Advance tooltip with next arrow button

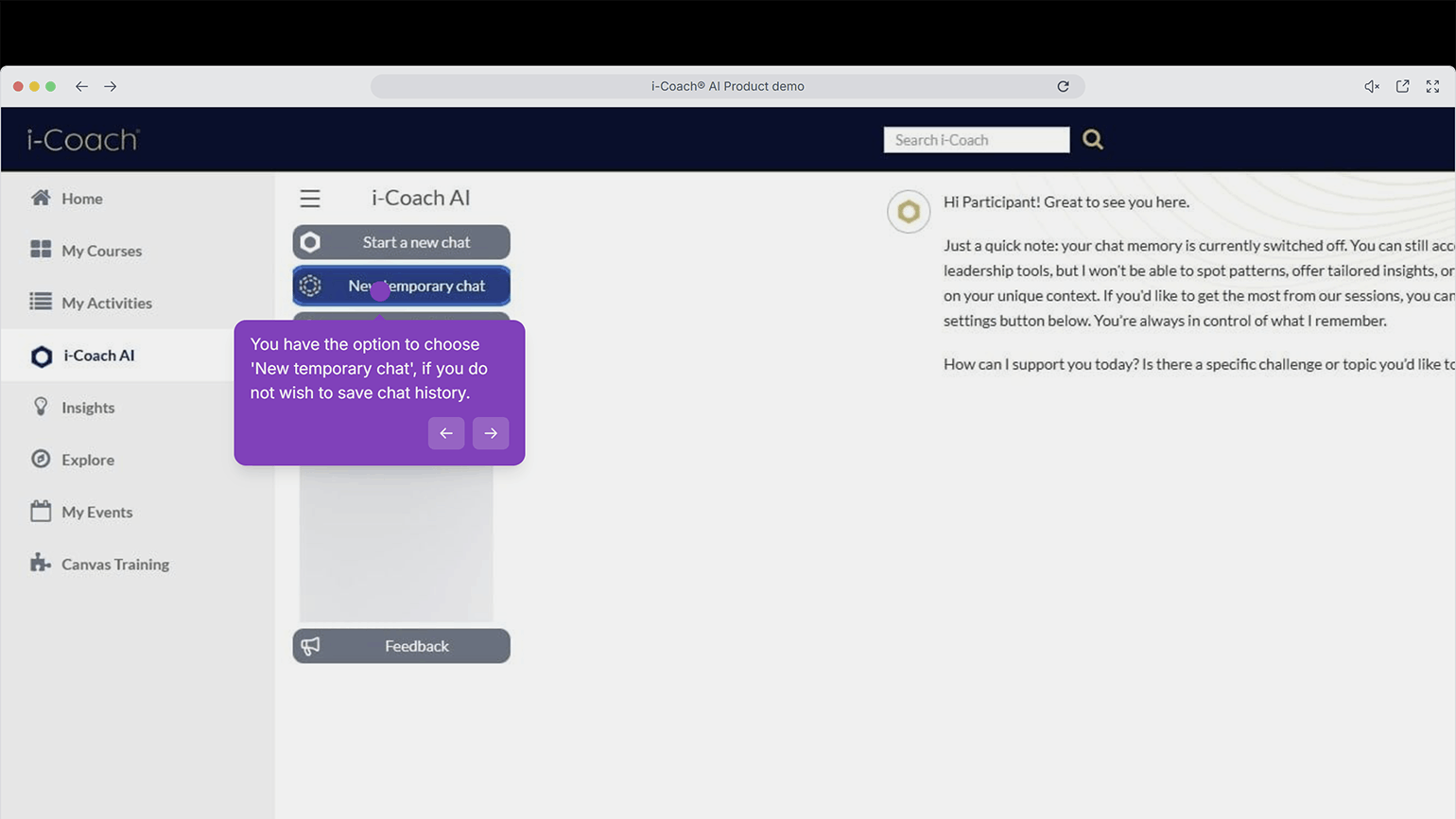click(x=490, y=433)
